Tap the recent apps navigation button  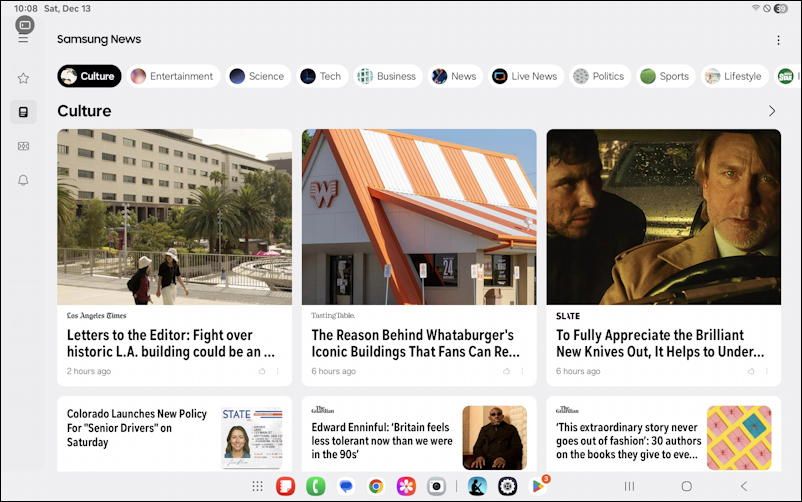pyautogui.click(x=630, y=486)
